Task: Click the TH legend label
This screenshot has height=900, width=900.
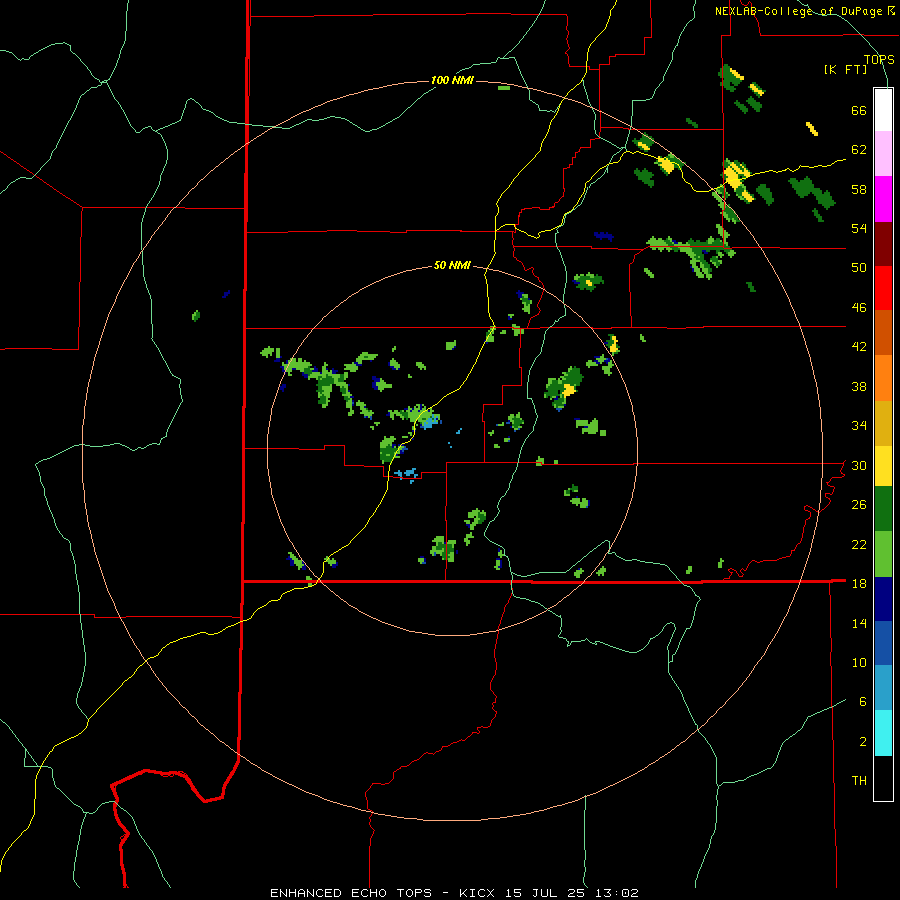Action: coord(859,780)
